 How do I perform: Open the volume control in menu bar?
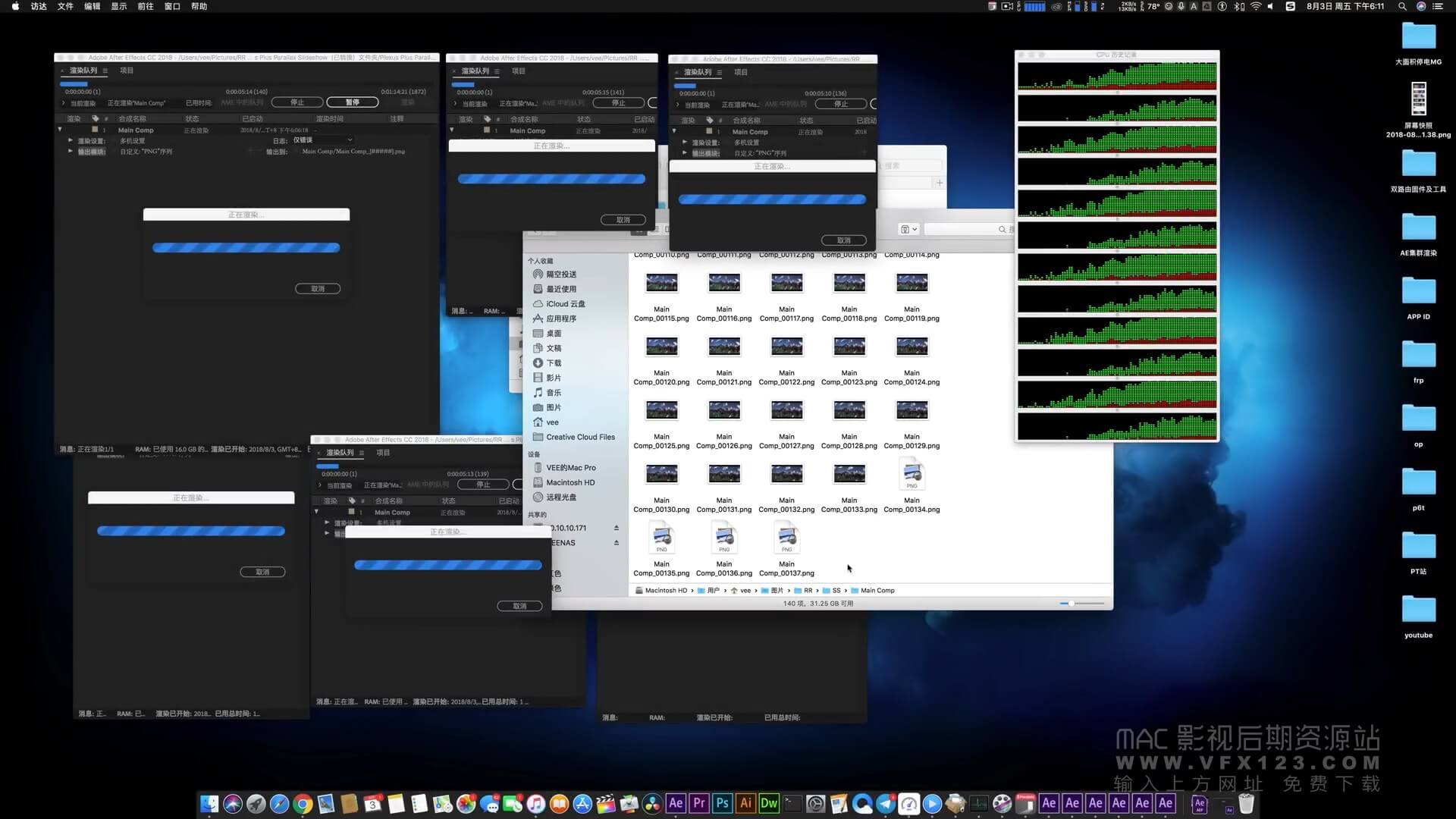pyautogui.click(x=1271, y=6)
